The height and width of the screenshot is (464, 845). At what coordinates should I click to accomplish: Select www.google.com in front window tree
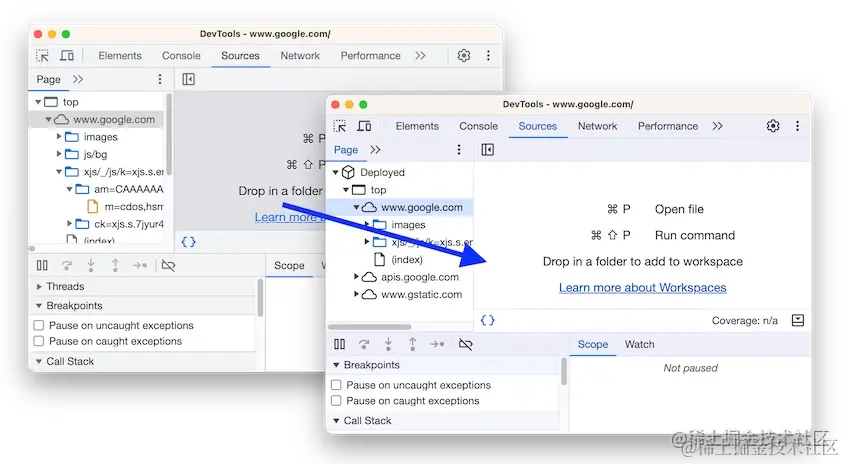(x=421, y=207)
